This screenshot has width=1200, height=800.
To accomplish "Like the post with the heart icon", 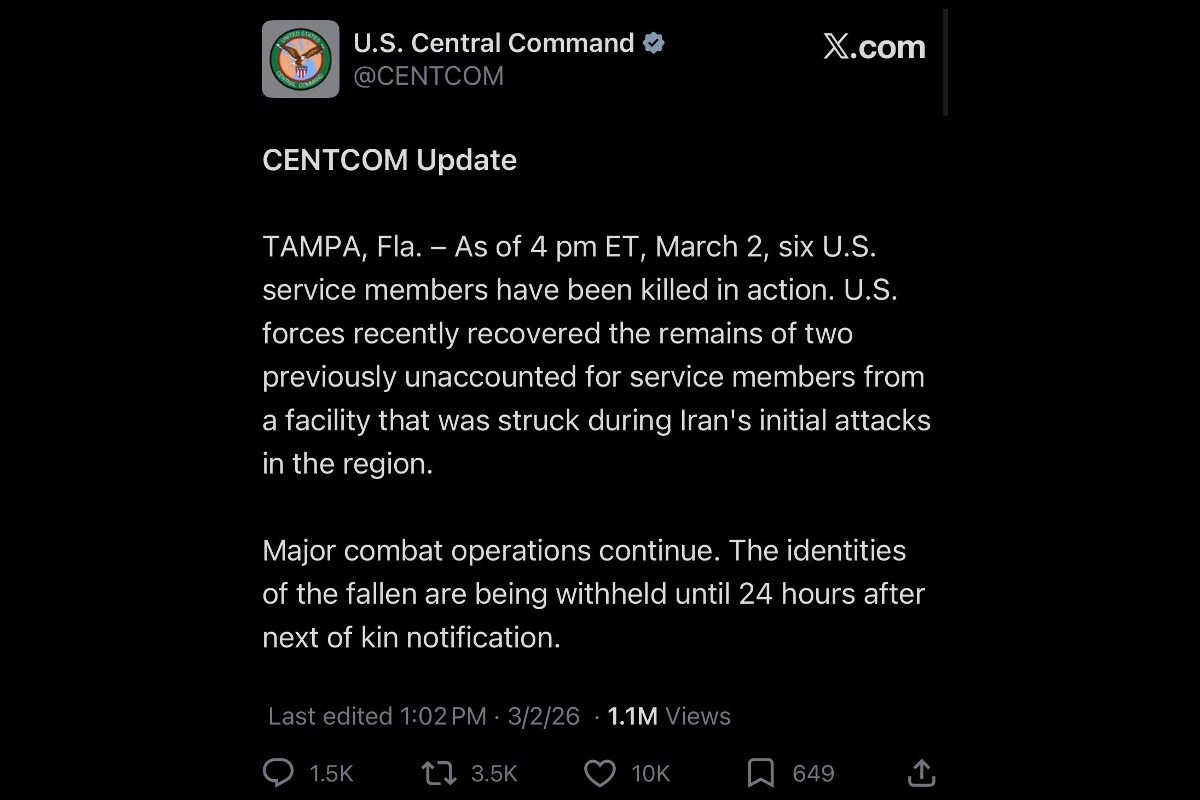I will (x=599, y=773).
